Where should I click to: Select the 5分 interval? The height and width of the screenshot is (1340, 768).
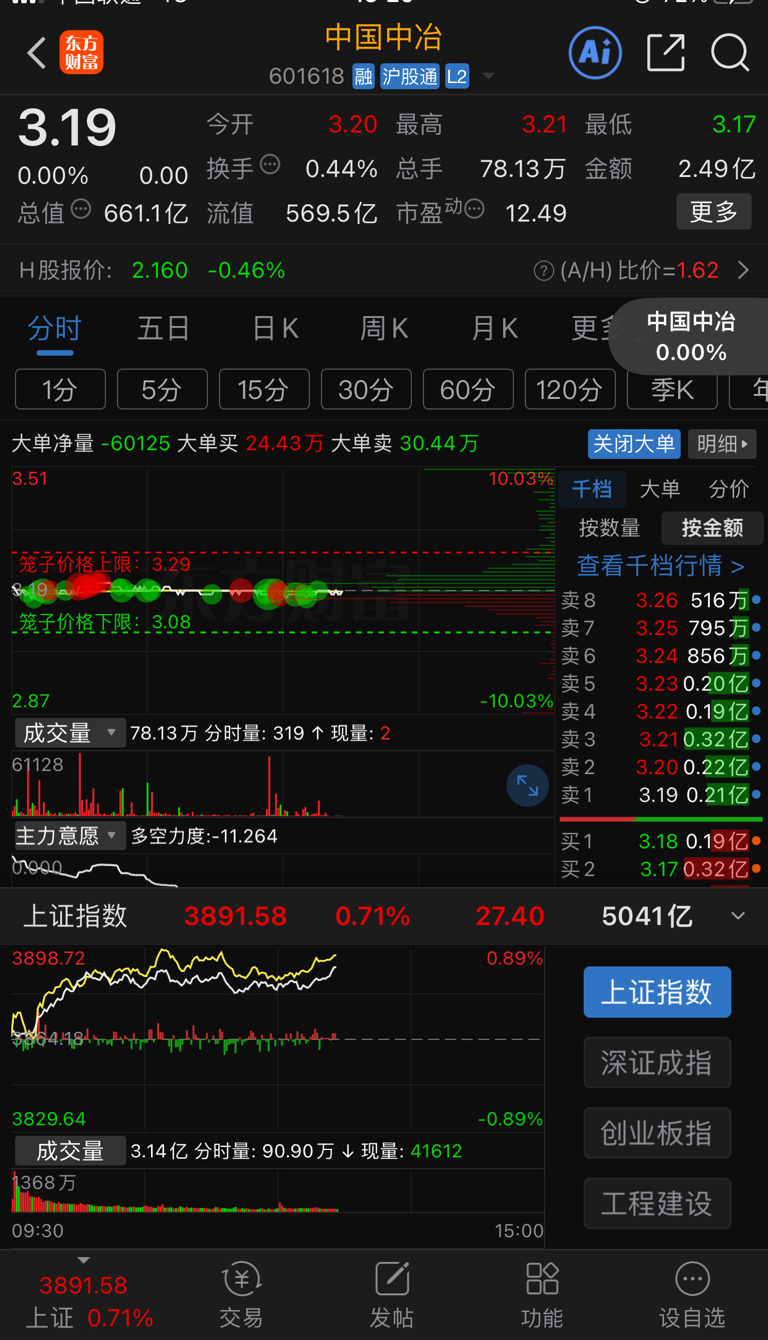pos(162,389)
